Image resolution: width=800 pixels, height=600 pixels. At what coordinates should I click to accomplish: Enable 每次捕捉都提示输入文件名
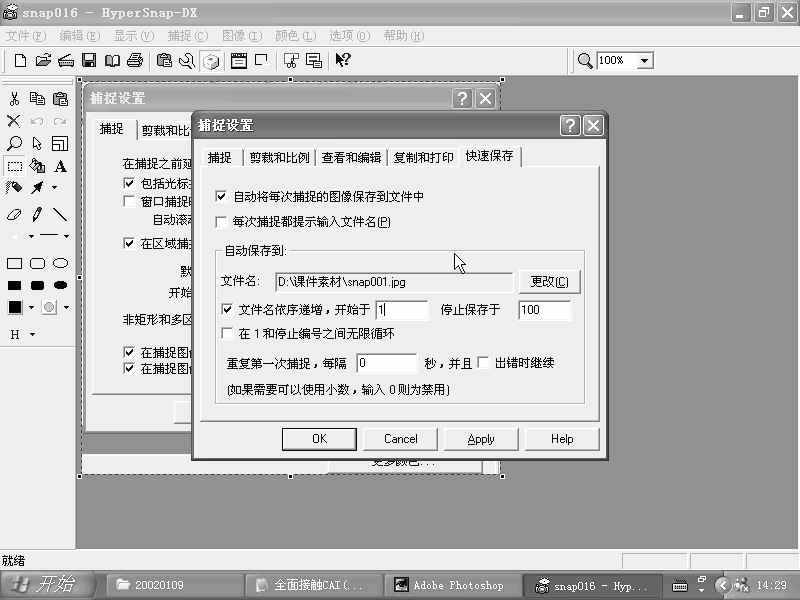coord(222,221)
